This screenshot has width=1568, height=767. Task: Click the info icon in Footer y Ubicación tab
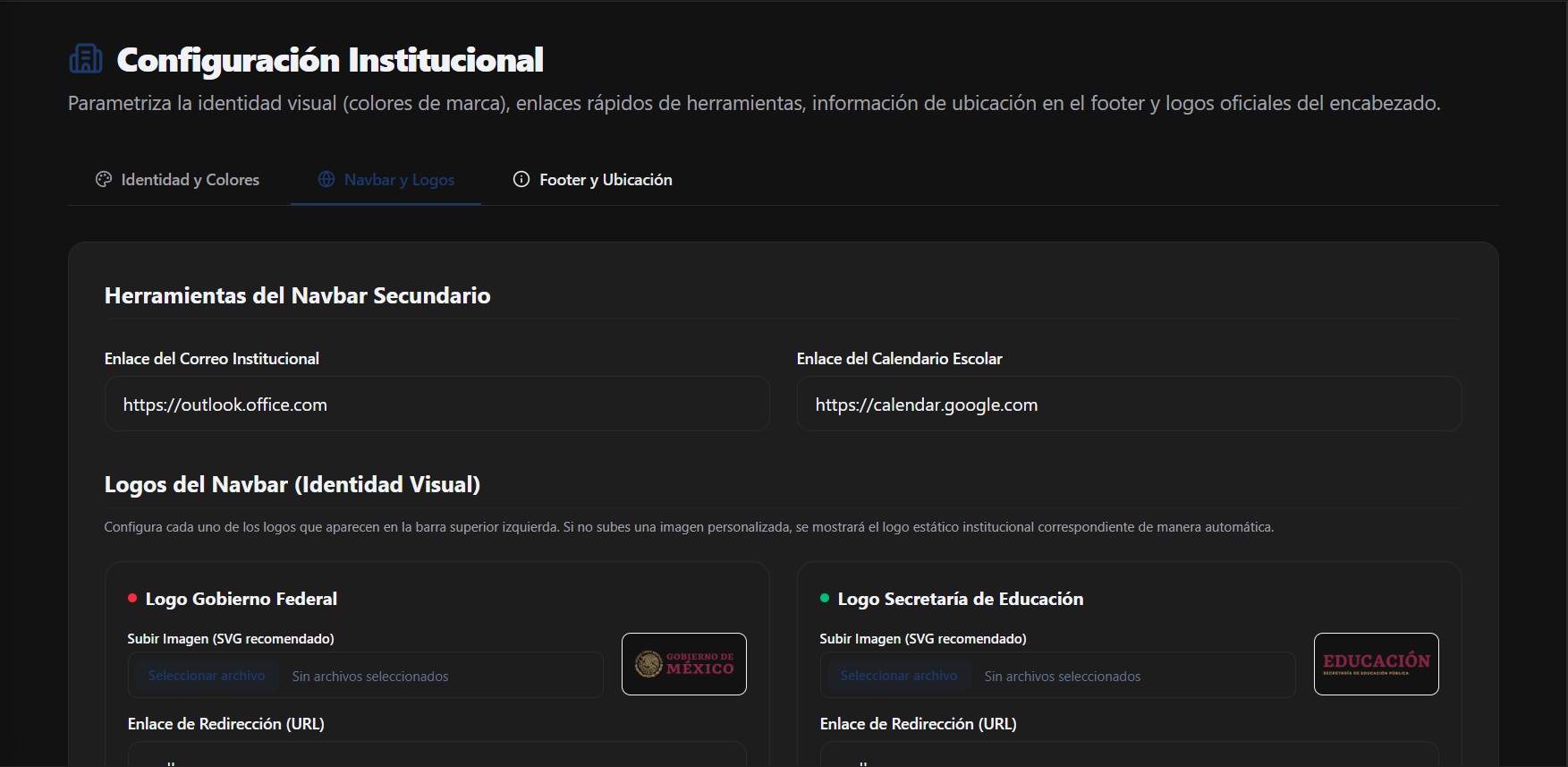[x=521, y=179]
